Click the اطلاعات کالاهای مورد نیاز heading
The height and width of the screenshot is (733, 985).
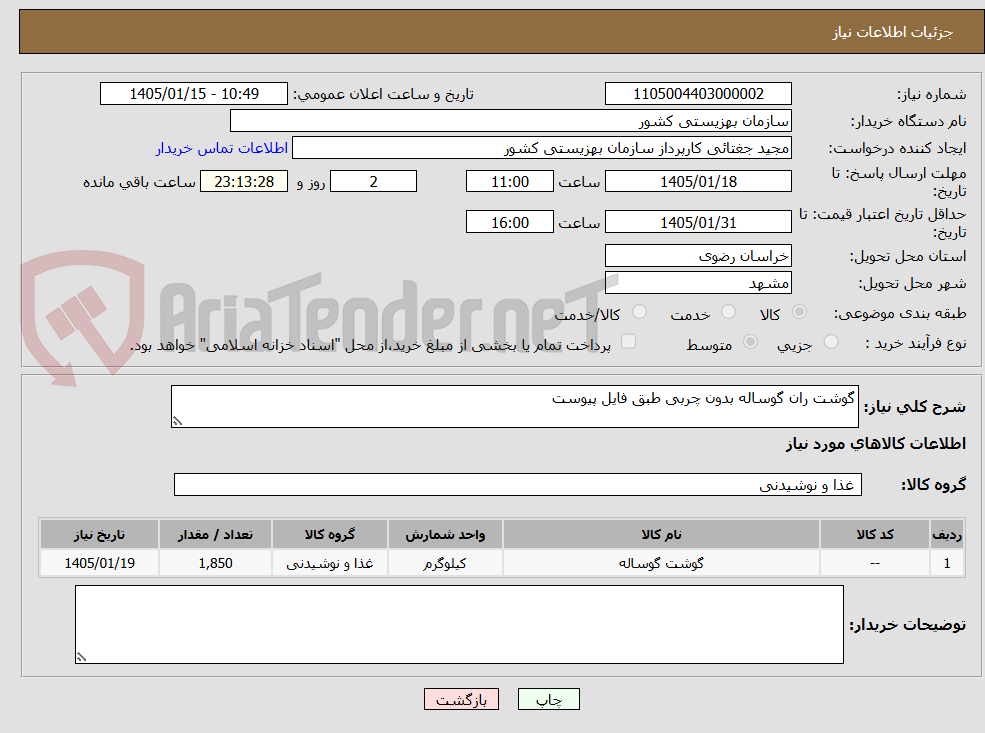(876, 444)
